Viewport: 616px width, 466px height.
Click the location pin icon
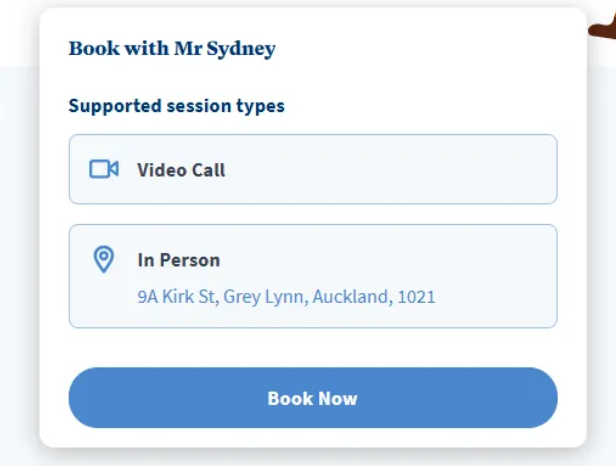(103, 260)
